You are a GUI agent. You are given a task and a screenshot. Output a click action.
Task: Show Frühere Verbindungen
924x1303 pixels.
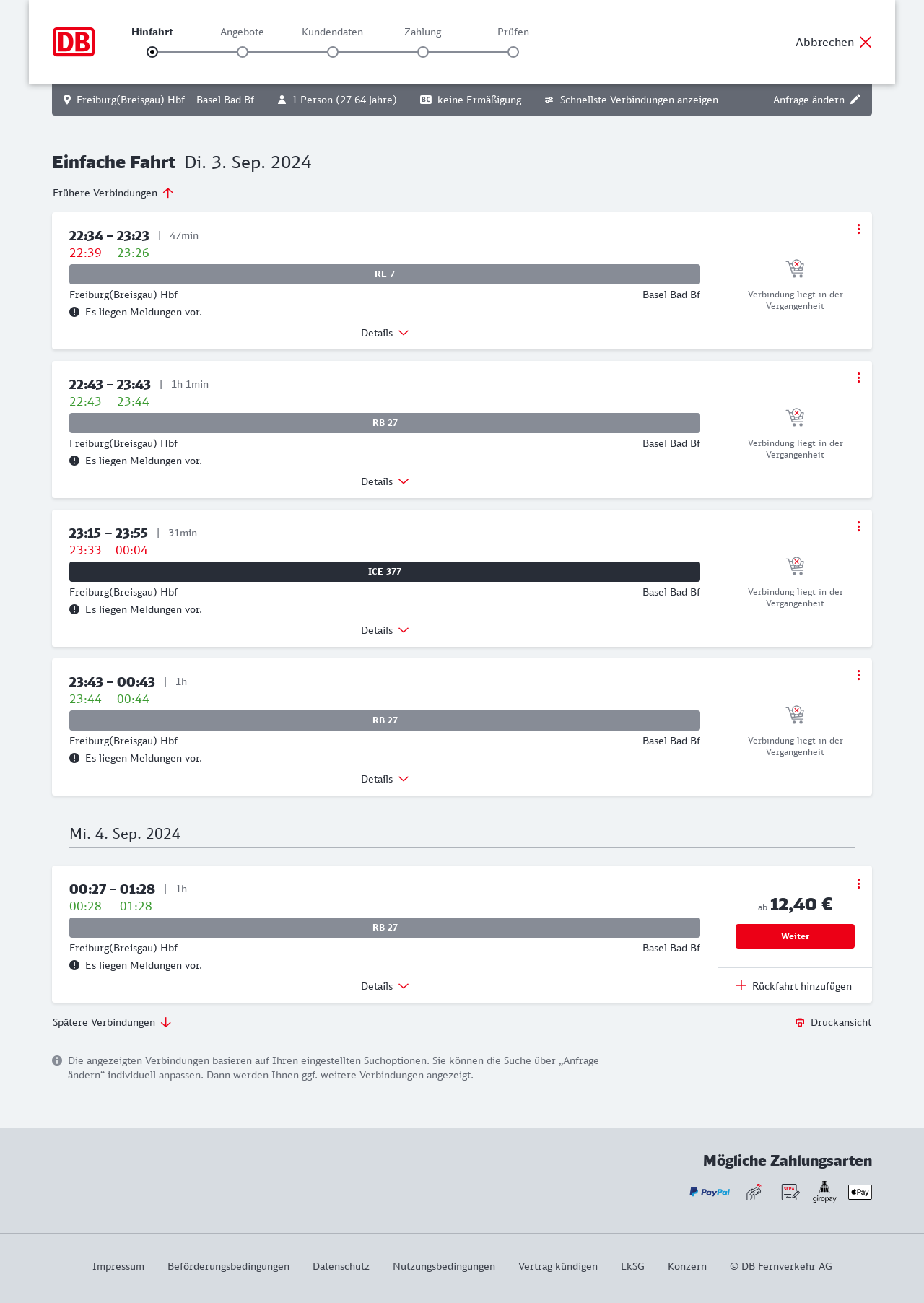[x=113, y=193]
